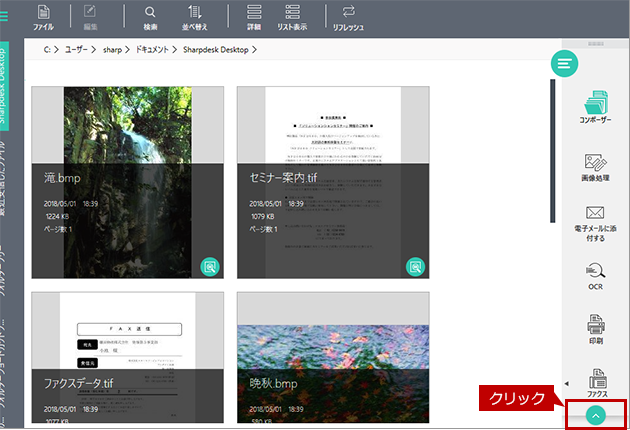Screen dimensions: 630x430
Task: Go to the sharp folder in the breadcrumb
Action: click(x=112, y=50)
